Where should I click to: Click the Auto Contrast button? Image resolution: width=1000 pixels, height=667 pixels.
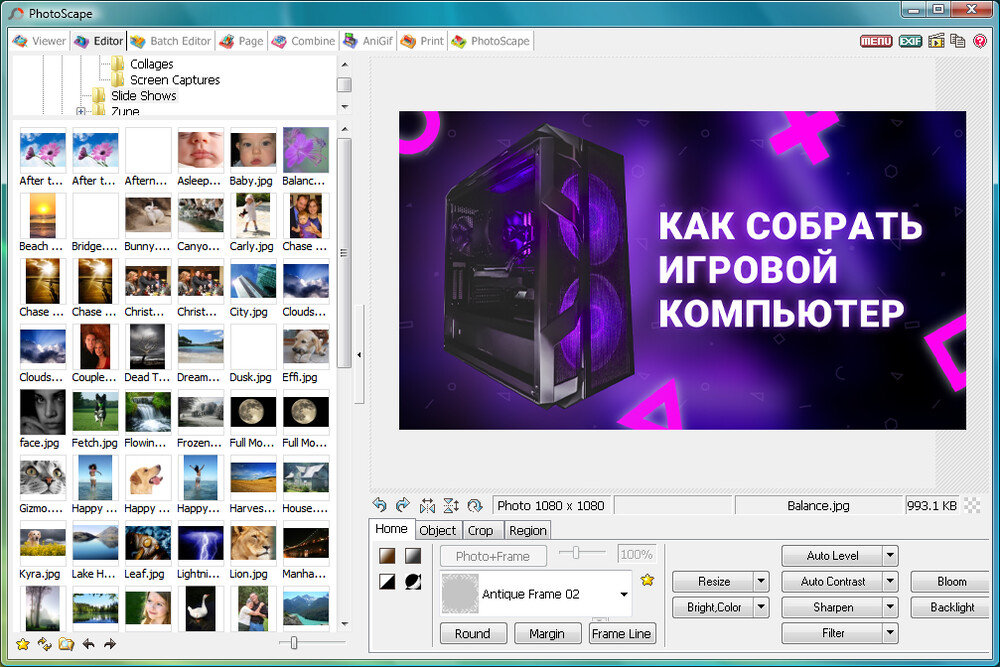tap(832, 581)
